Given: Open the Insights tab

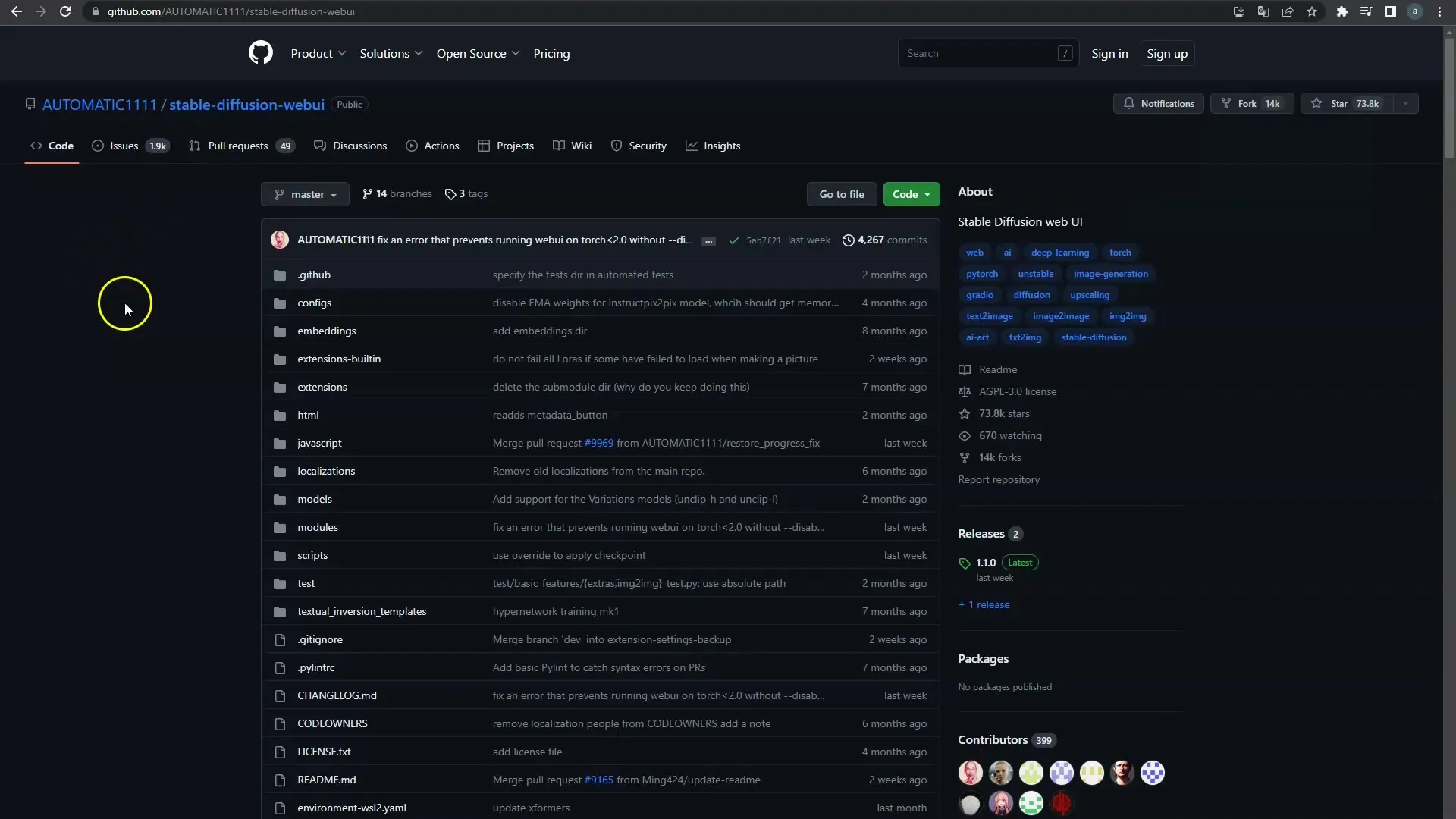Looking at the screenshot, I should click(713, 146).
